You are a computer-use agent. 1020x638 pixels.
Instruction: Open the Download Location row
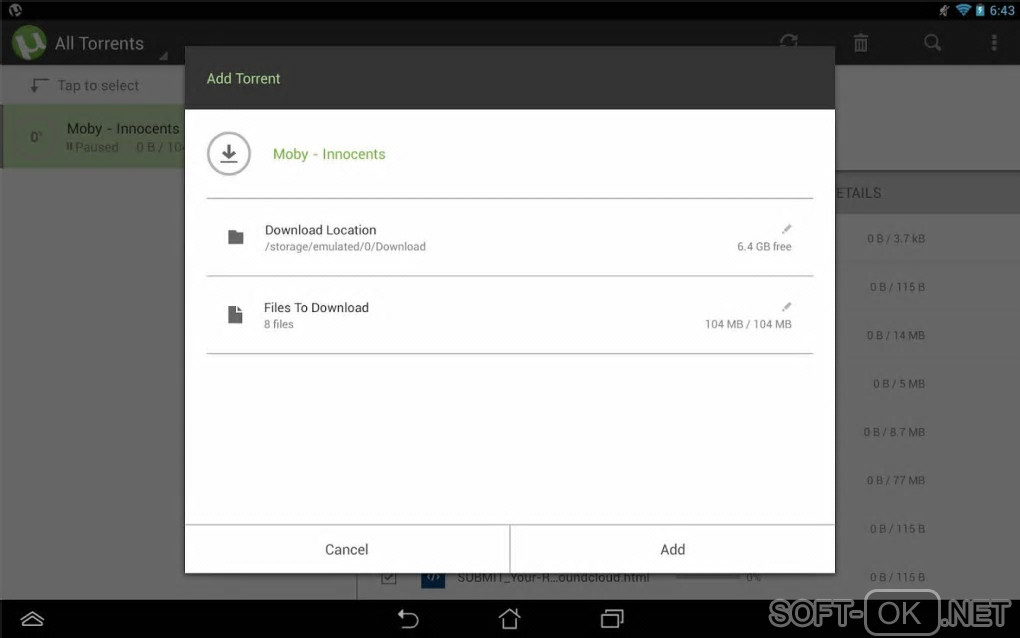(509, 237)
